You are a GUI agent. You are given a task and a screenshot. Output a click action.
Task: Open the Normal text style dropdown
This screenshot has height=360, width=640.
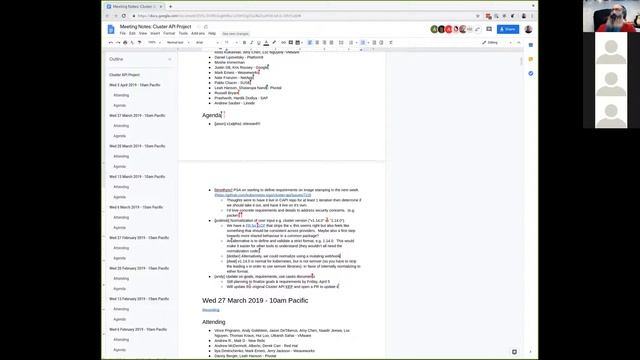[178, 42]
